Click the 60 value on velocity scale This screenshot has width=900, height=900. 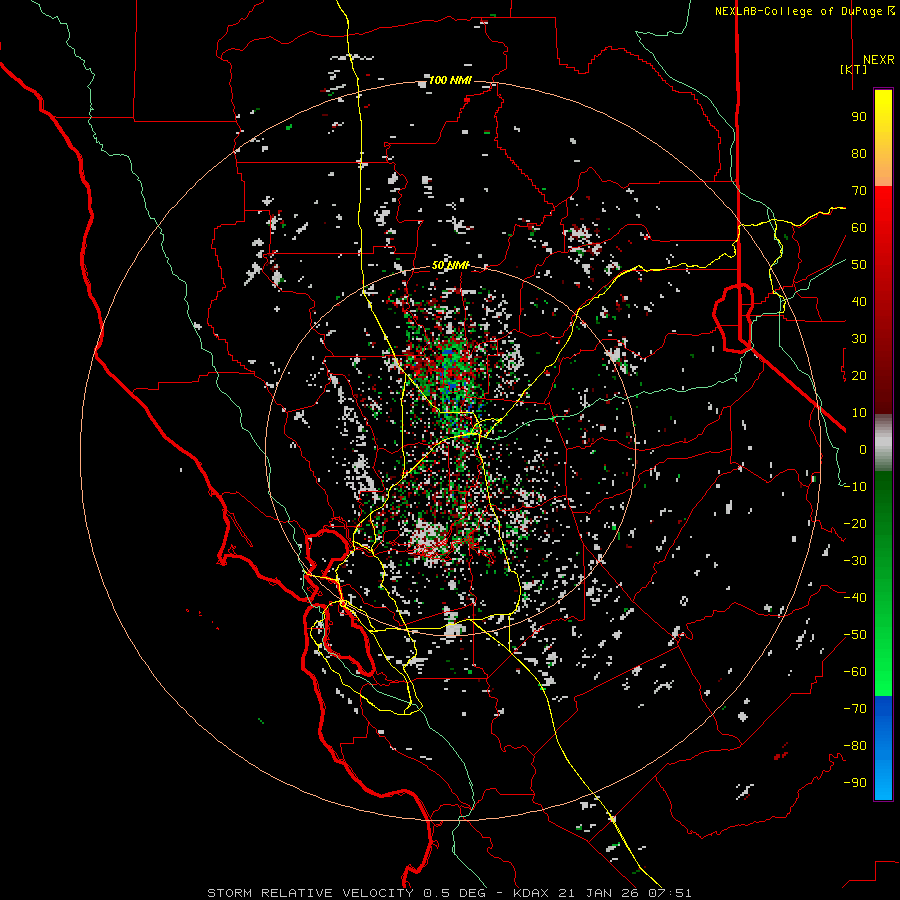pos(859,228)
